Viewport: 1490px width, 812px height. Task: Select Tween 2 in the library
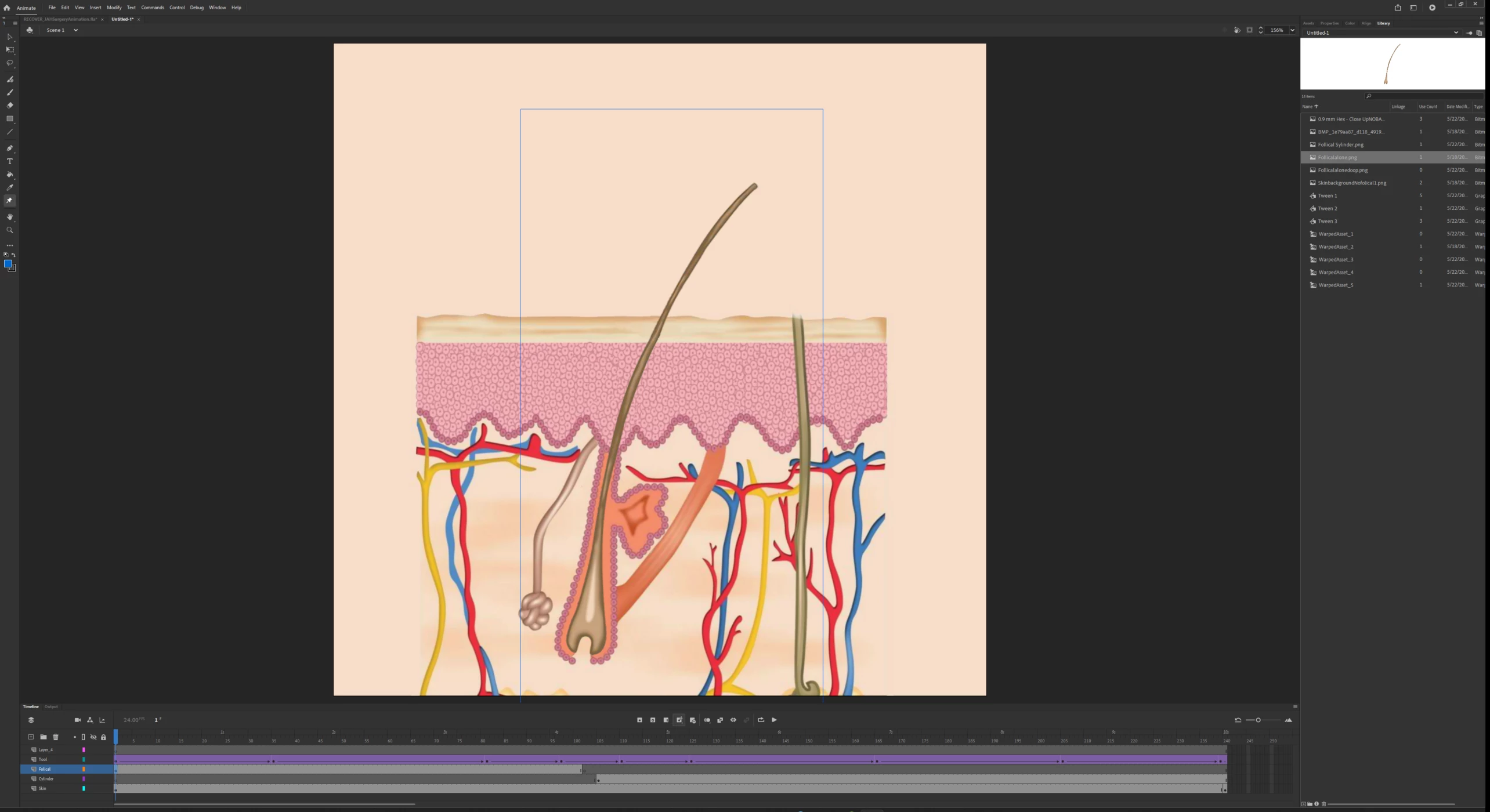pyautogui.click(x=1328, y=208)
